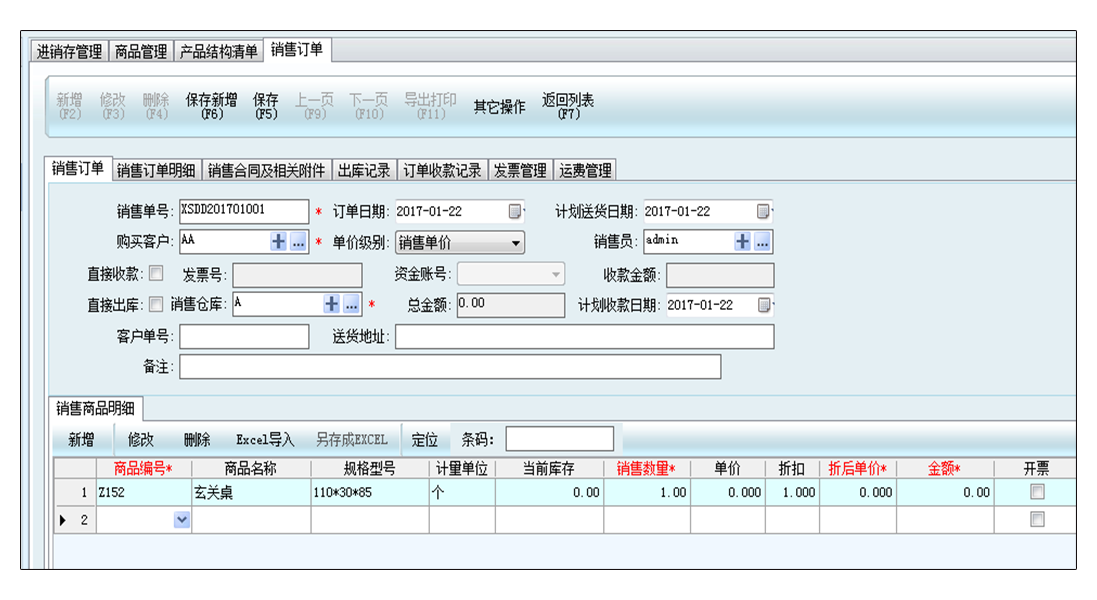Click the 条码 input field
1097x600 pixels.
560,439
